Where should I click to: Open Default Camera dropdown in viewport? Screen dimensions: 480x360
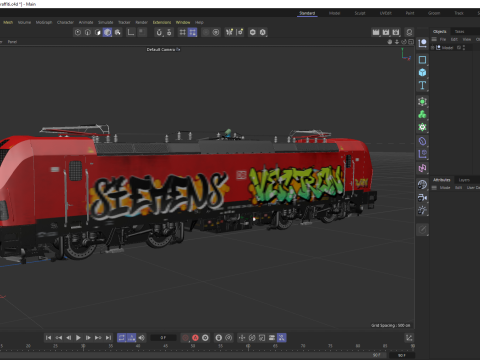click(x=163, y=49)
